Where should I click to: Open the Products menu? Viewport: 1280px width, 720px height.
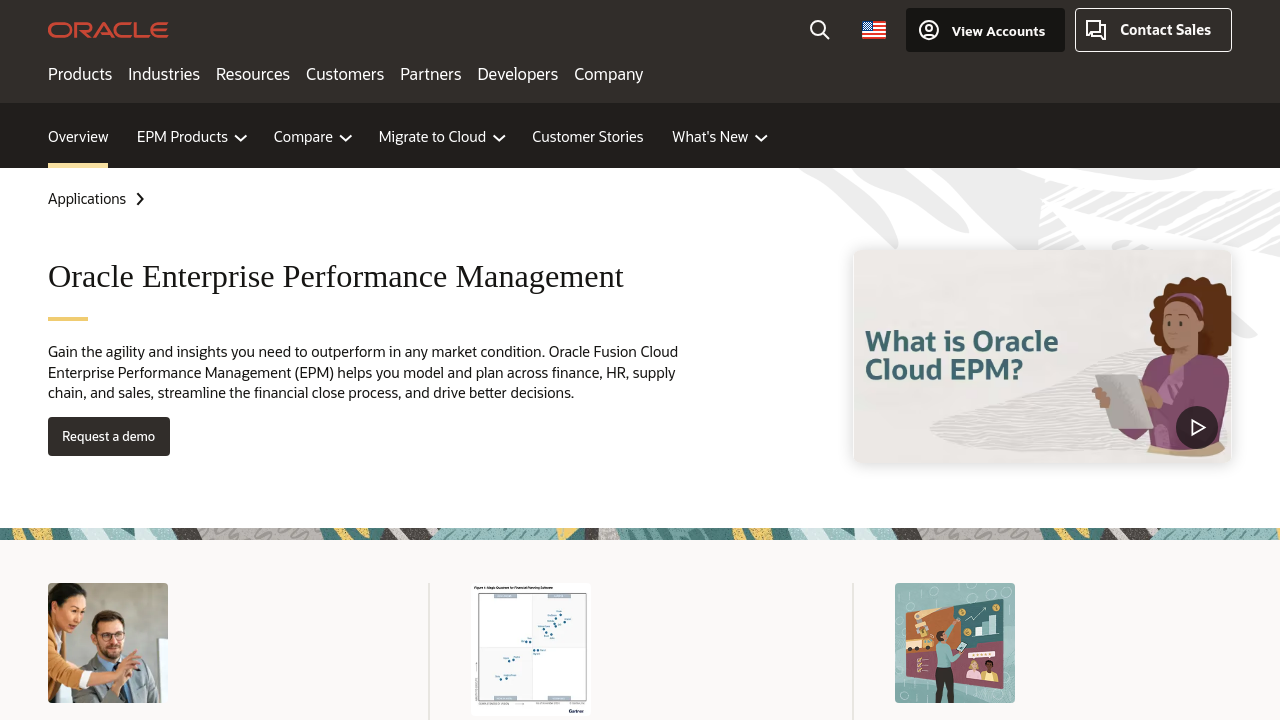pos(80,74)
